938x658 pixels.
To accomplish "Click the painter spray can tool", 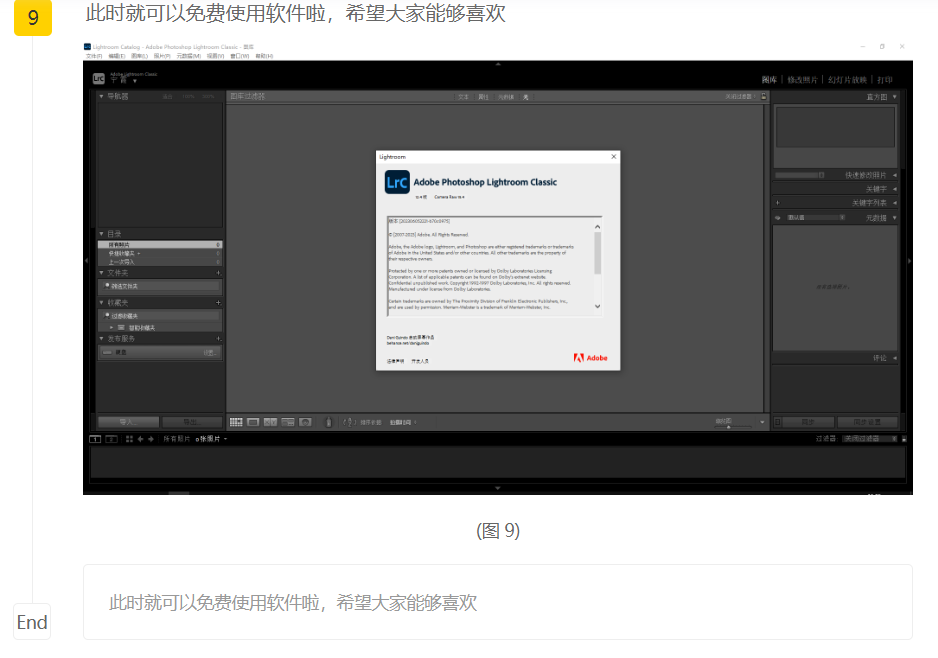I will (x=328, y=422).
